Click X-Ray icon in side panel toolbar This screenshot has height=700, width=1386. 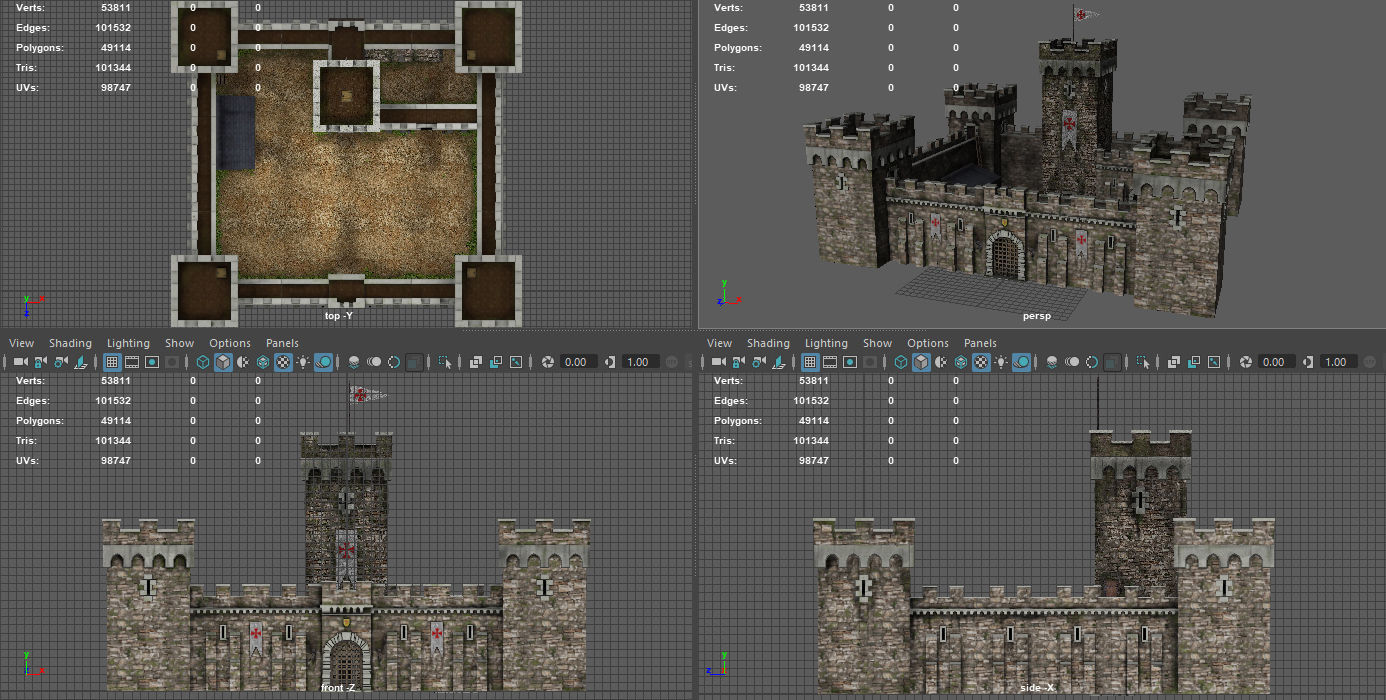[x=1175, y=362]
